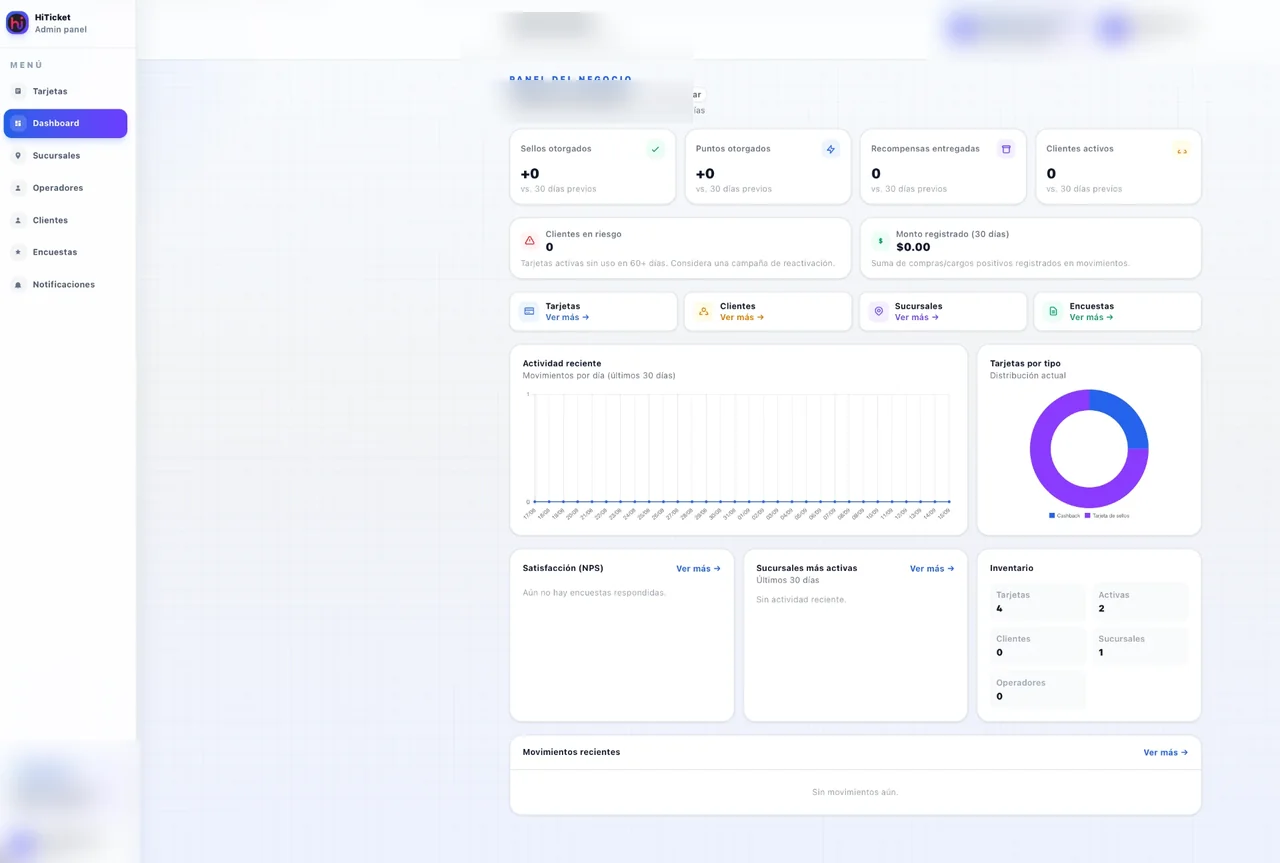Click the Operadores person icon in sidebar
Image resolution: width=1280 pixels, height=863 pixels.
(x=18, y=188)
